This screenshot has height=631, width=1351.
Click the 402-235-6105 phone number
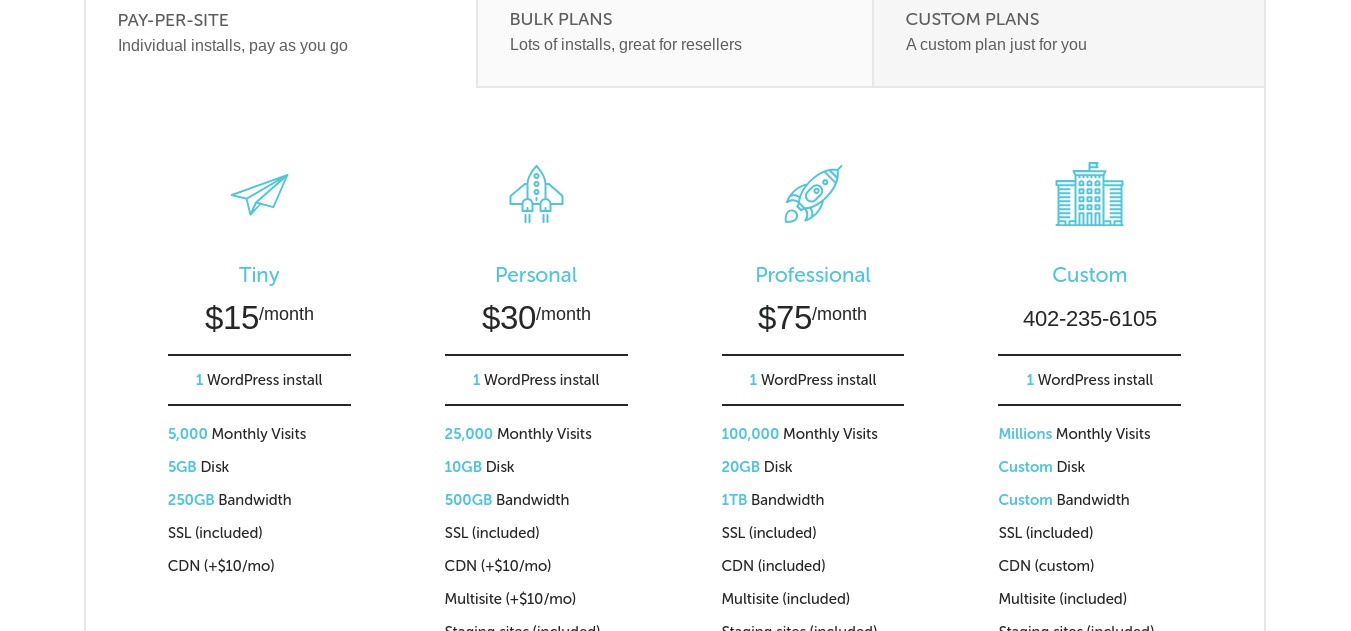point(1089,319)
